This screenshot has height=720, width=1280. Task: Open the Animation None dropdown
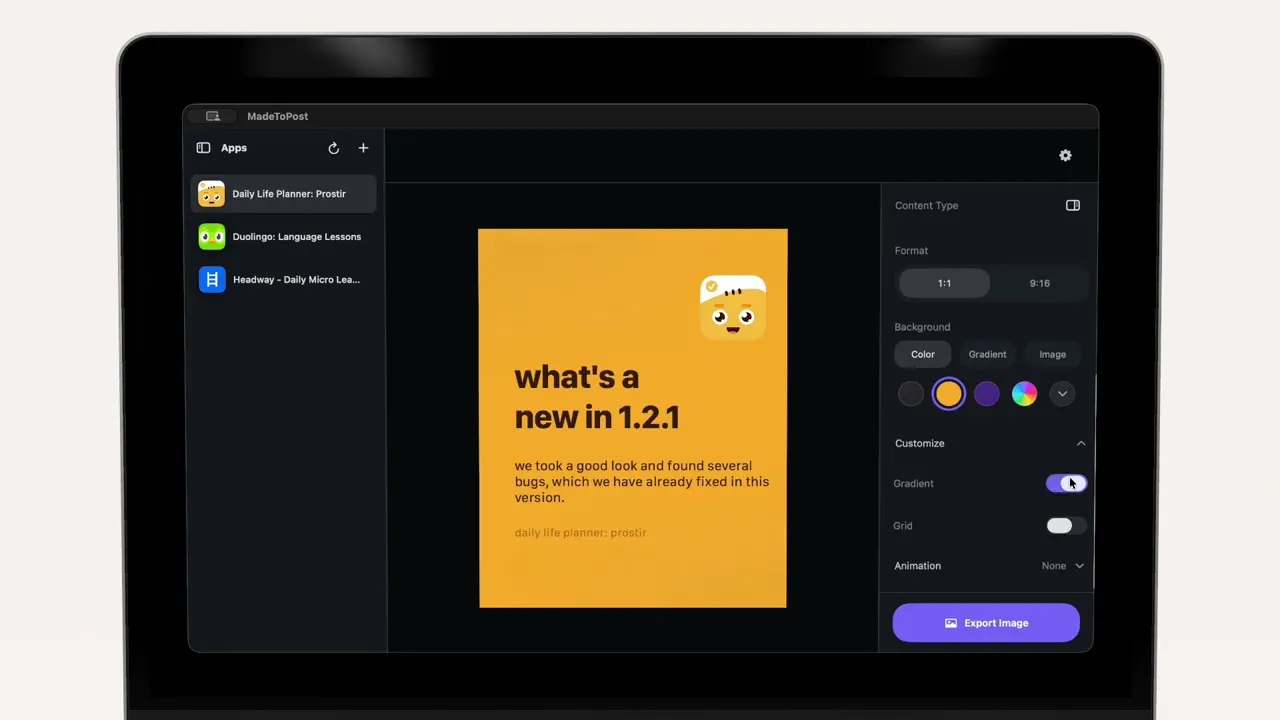pyautogui.click(x=1063, y=566)
